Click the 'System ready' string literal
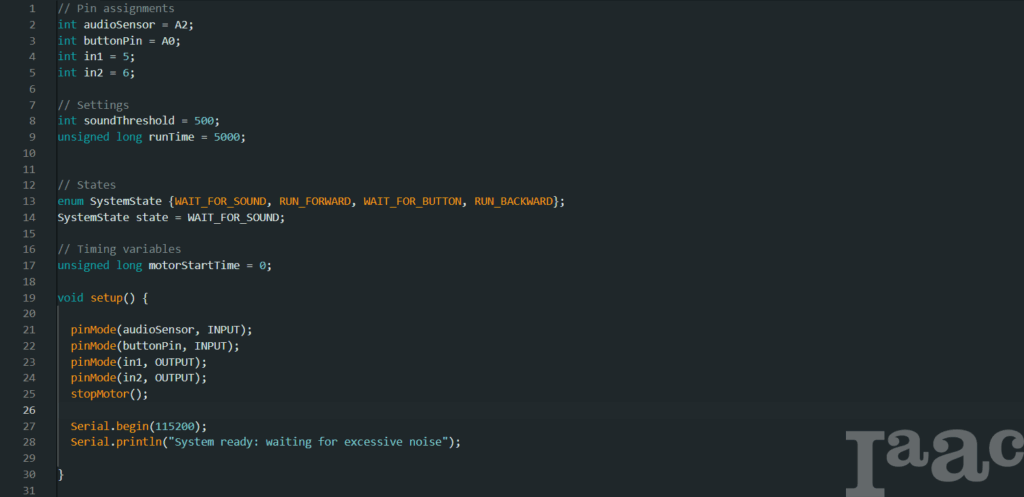The width and height of the screenshot is (1024, 497). (x=313, y=442)
